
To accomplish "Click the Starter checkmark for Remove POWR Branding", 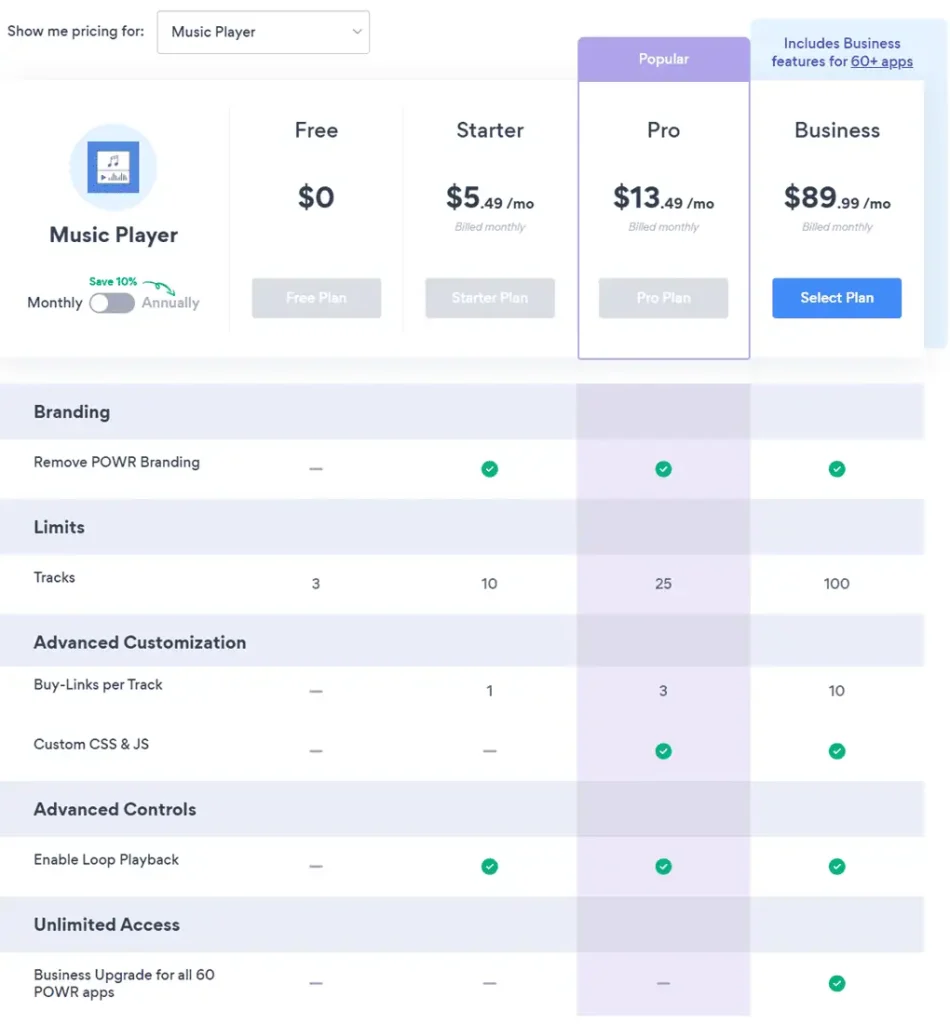I will coord(489,469).
